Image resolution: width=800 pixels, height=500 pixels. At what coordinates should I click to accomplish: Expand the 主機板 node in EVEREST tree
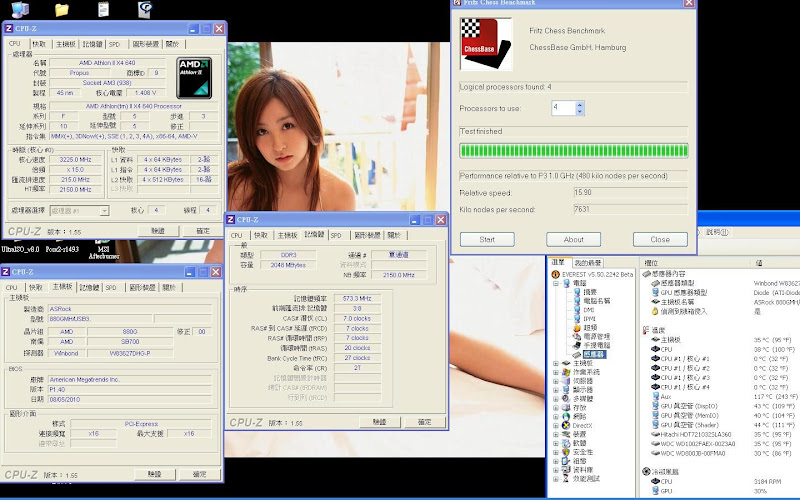coord(556,363)
